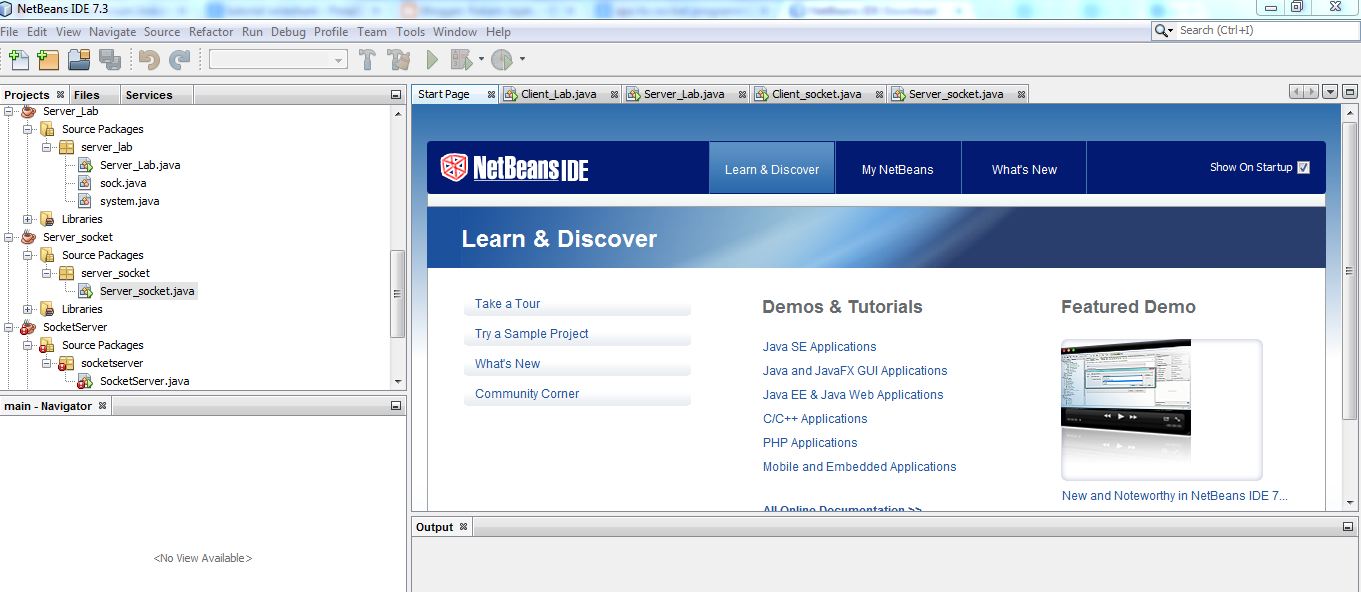Close the Start Page tab
1361x592 pixels.
click(492, 94)
